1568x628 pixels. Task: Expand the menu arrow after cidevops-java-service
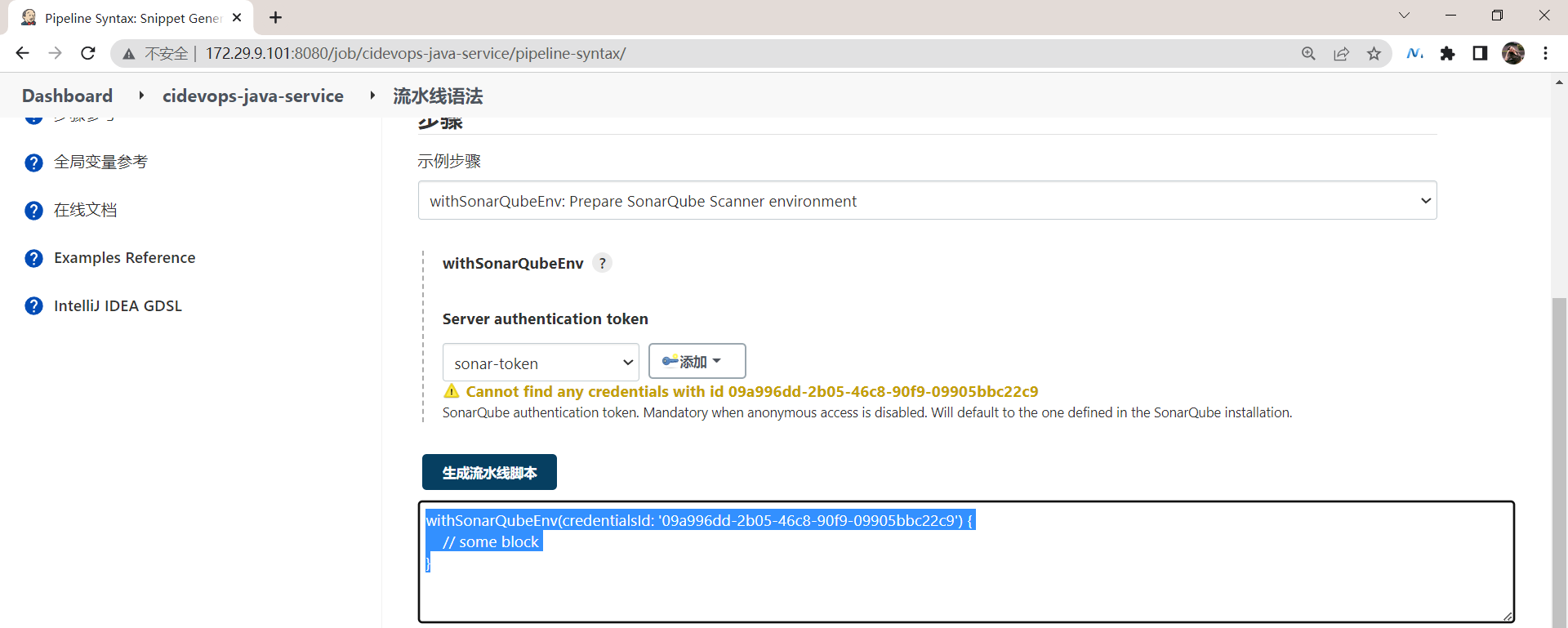coord(372,96)
